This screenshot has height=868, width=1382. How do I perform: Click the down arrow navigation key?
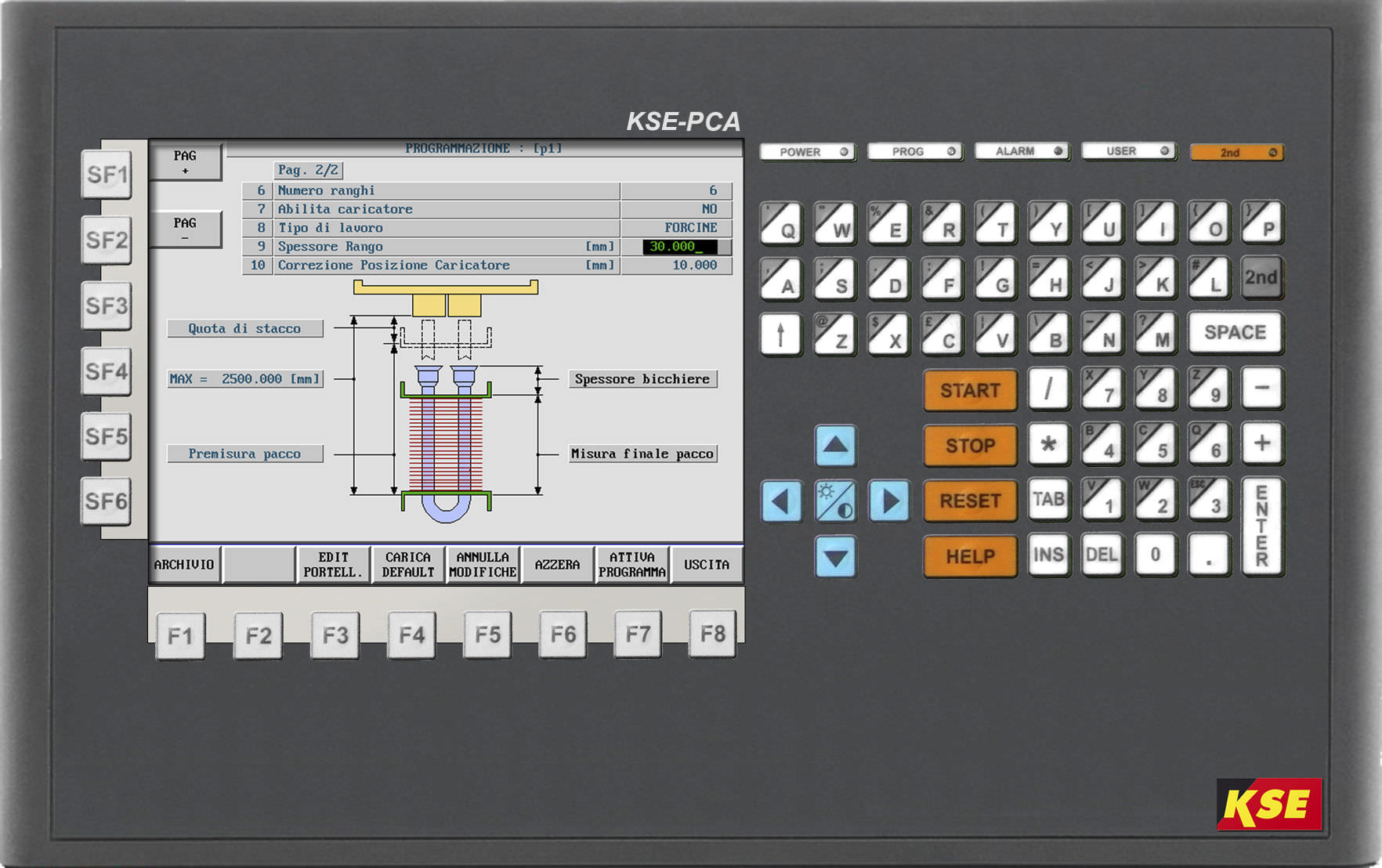835,557
